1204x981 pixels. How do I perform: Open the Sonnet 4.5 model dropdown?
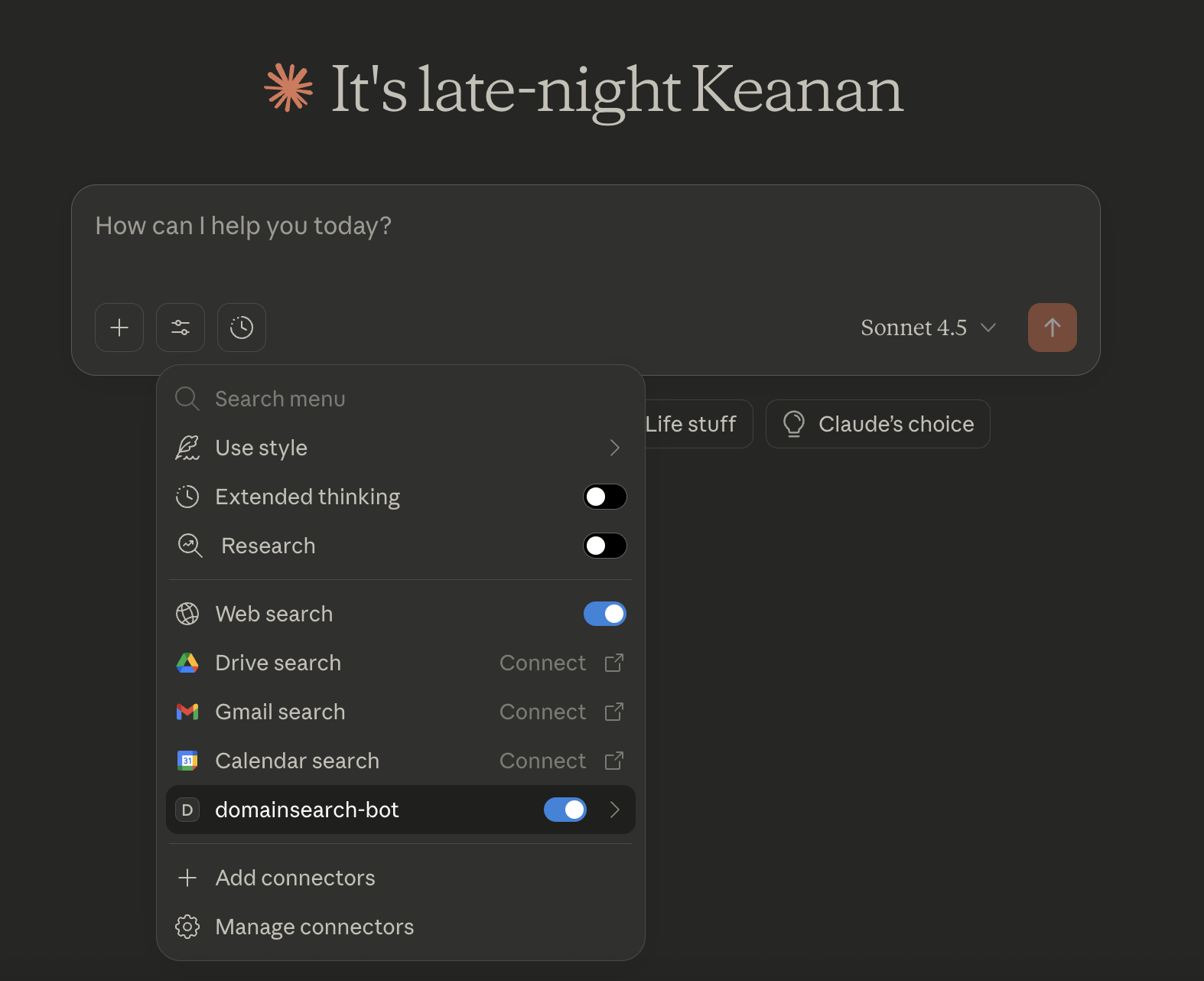pos(929,328)
